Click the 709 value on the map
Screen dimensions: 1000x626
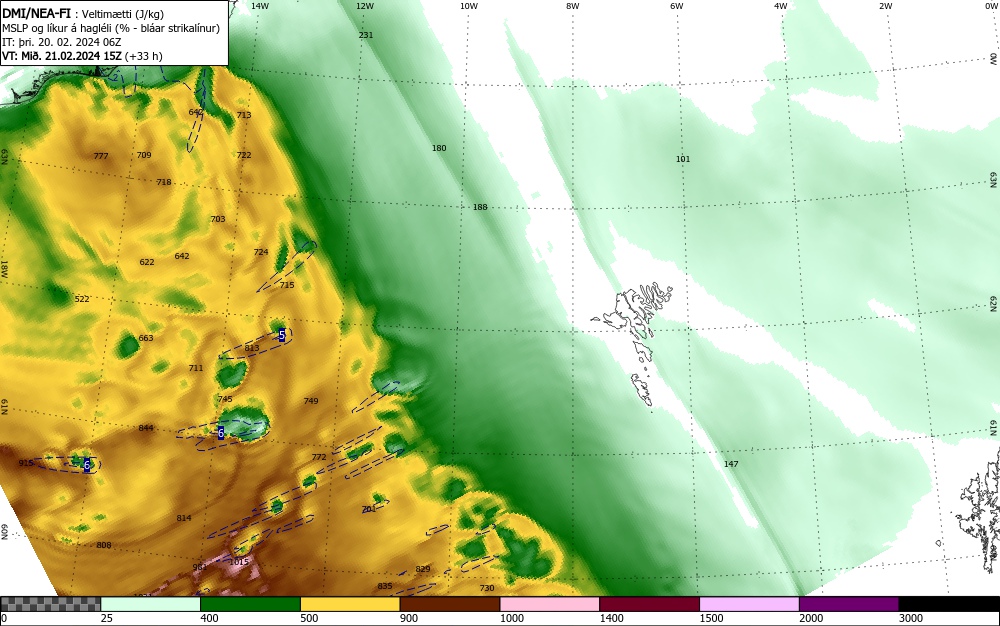[144, 155]
